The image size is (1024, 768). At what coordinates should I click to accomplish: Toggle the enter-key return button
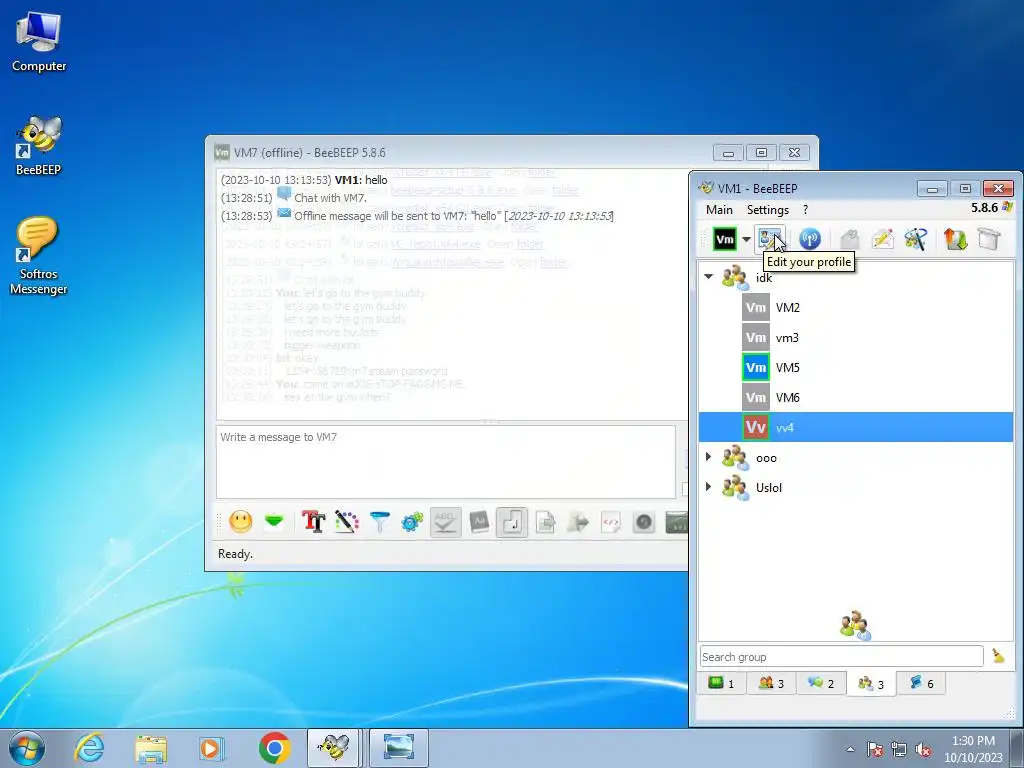pyautogui.click(x=512, y=522)
